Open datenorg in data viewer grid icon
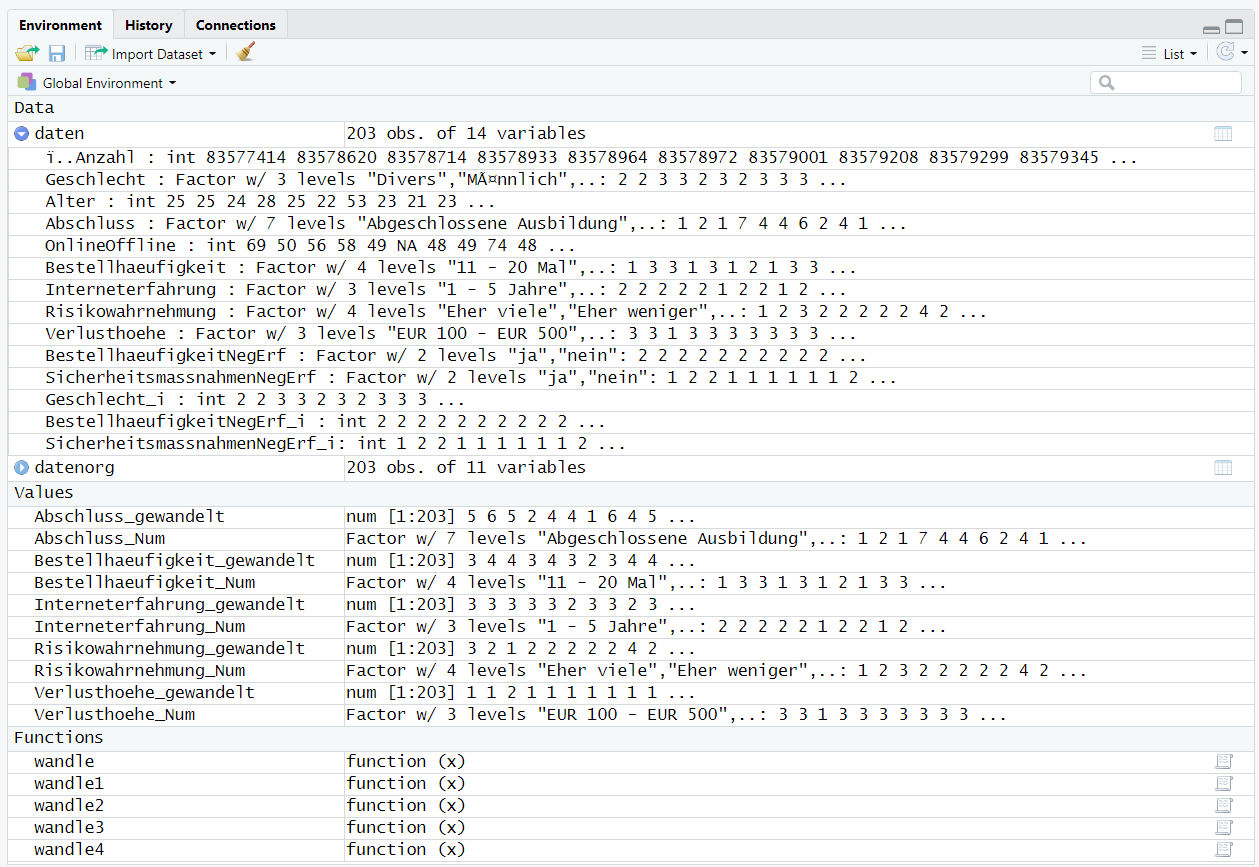 [x=1222, y=468]
